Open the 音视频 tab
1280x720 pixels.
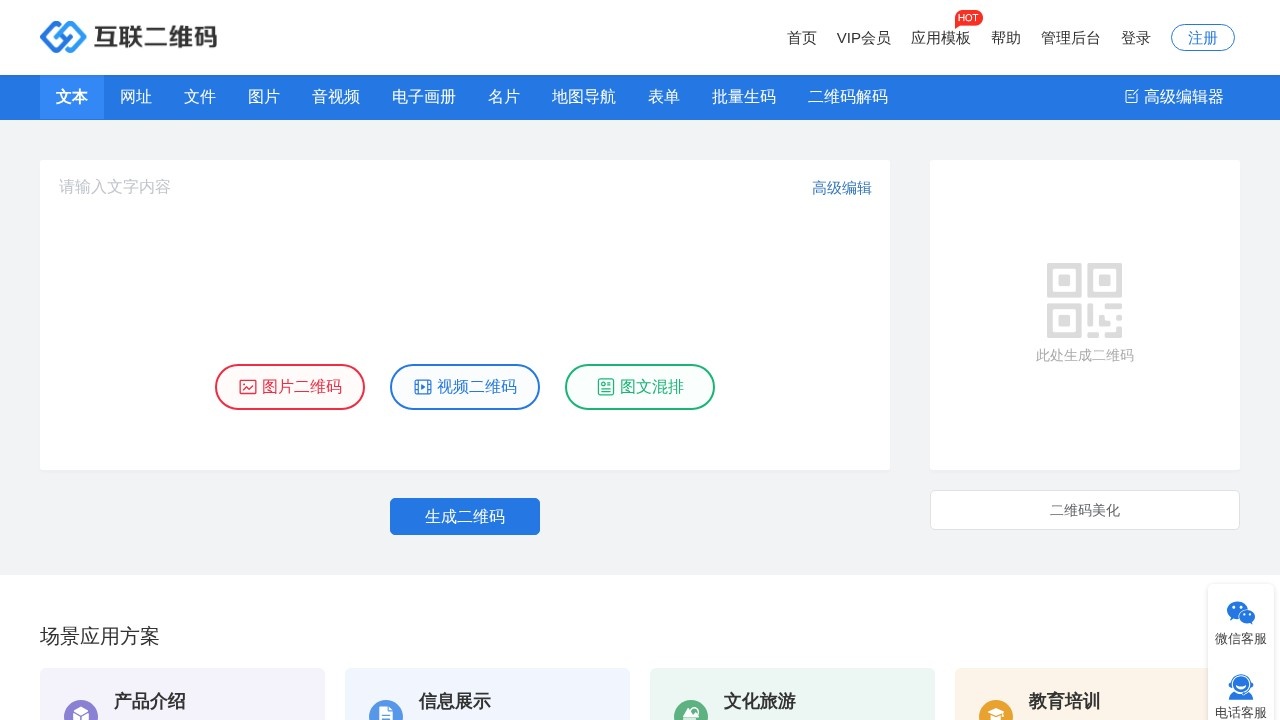(x=336, y=97)
